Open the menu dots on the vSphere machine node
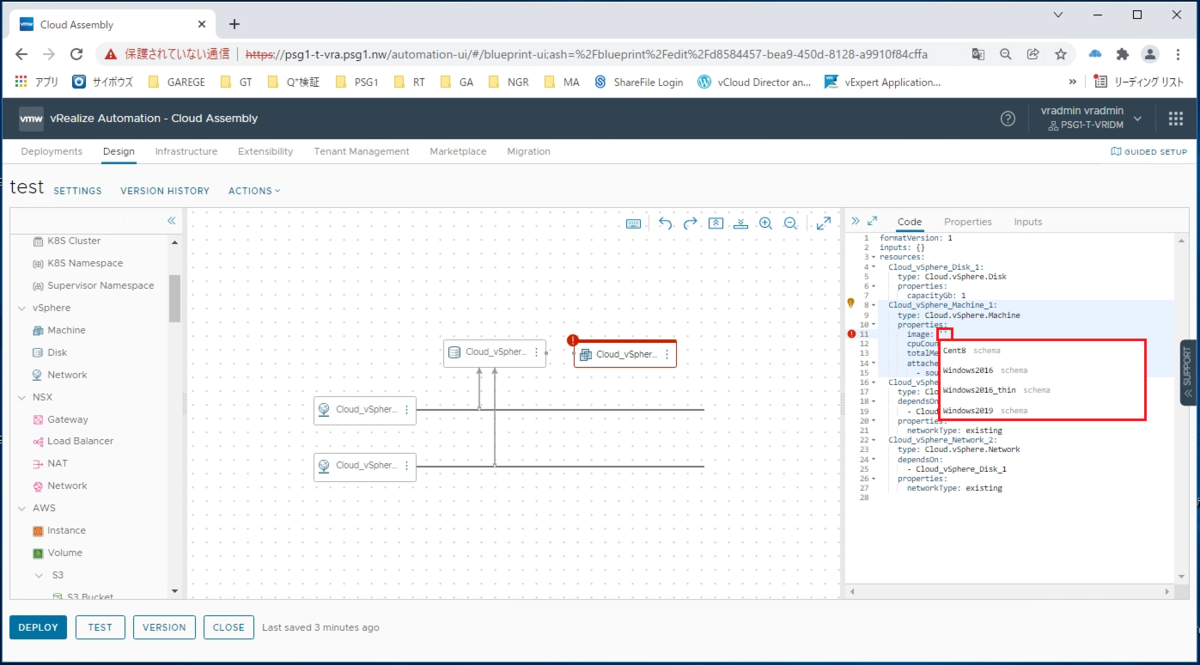 pyautogui.click(x=667, y=354)
